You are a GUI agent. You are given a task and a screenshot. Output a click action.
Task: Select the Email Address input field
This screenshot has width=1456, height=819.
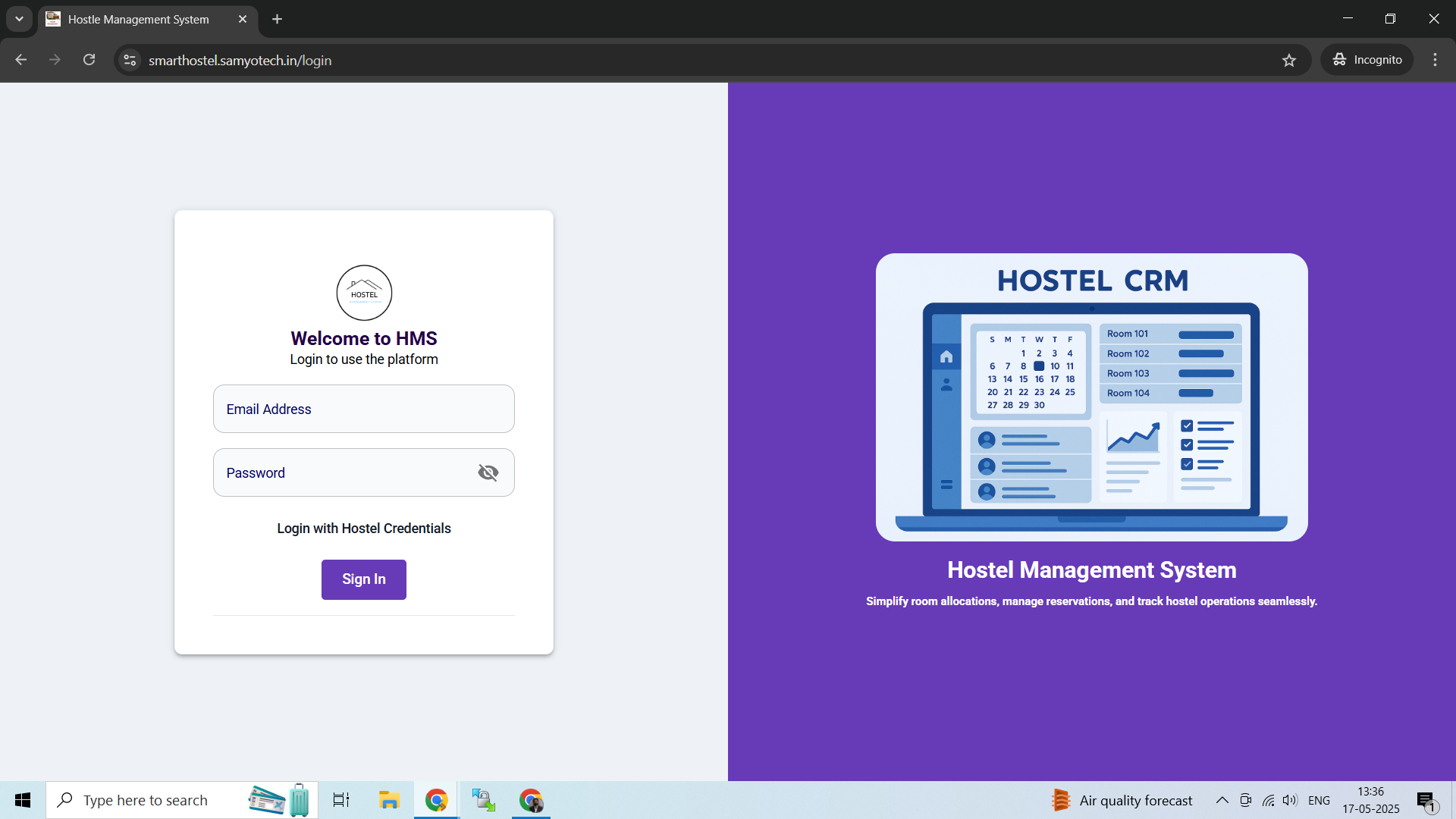pos(363,409)
